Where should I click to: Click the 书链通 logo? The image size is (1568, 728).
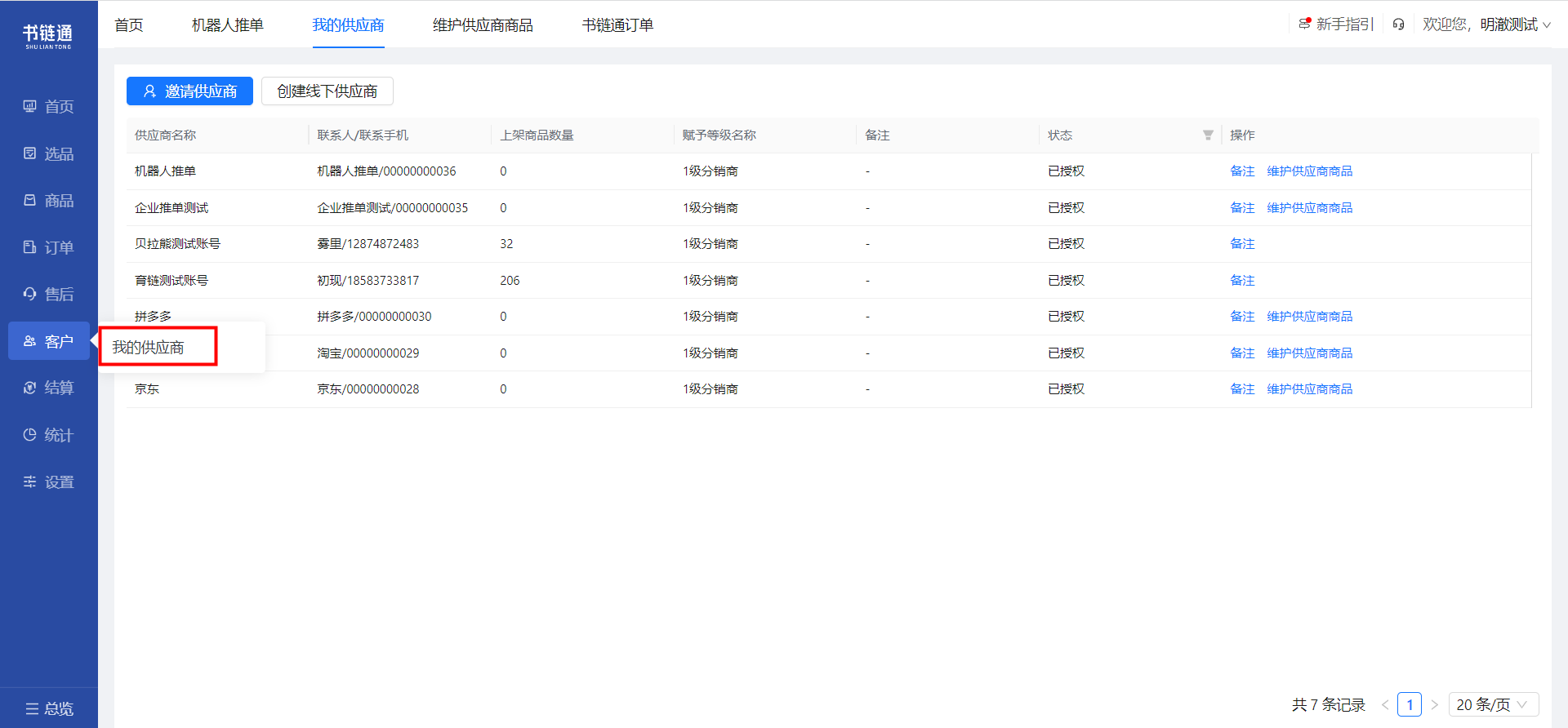pos(48,36)
